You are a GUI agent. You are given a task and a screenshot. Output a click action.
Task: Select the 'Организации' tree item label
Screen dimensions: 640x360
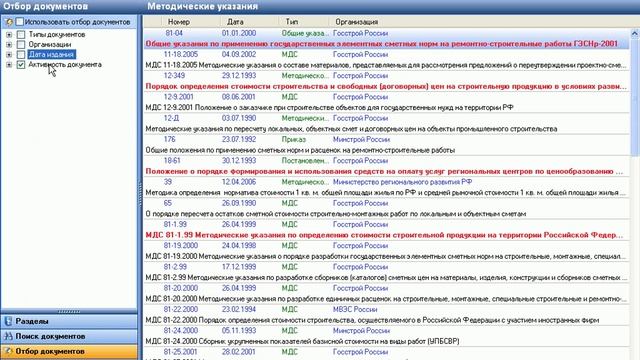(x=50, y=44)
